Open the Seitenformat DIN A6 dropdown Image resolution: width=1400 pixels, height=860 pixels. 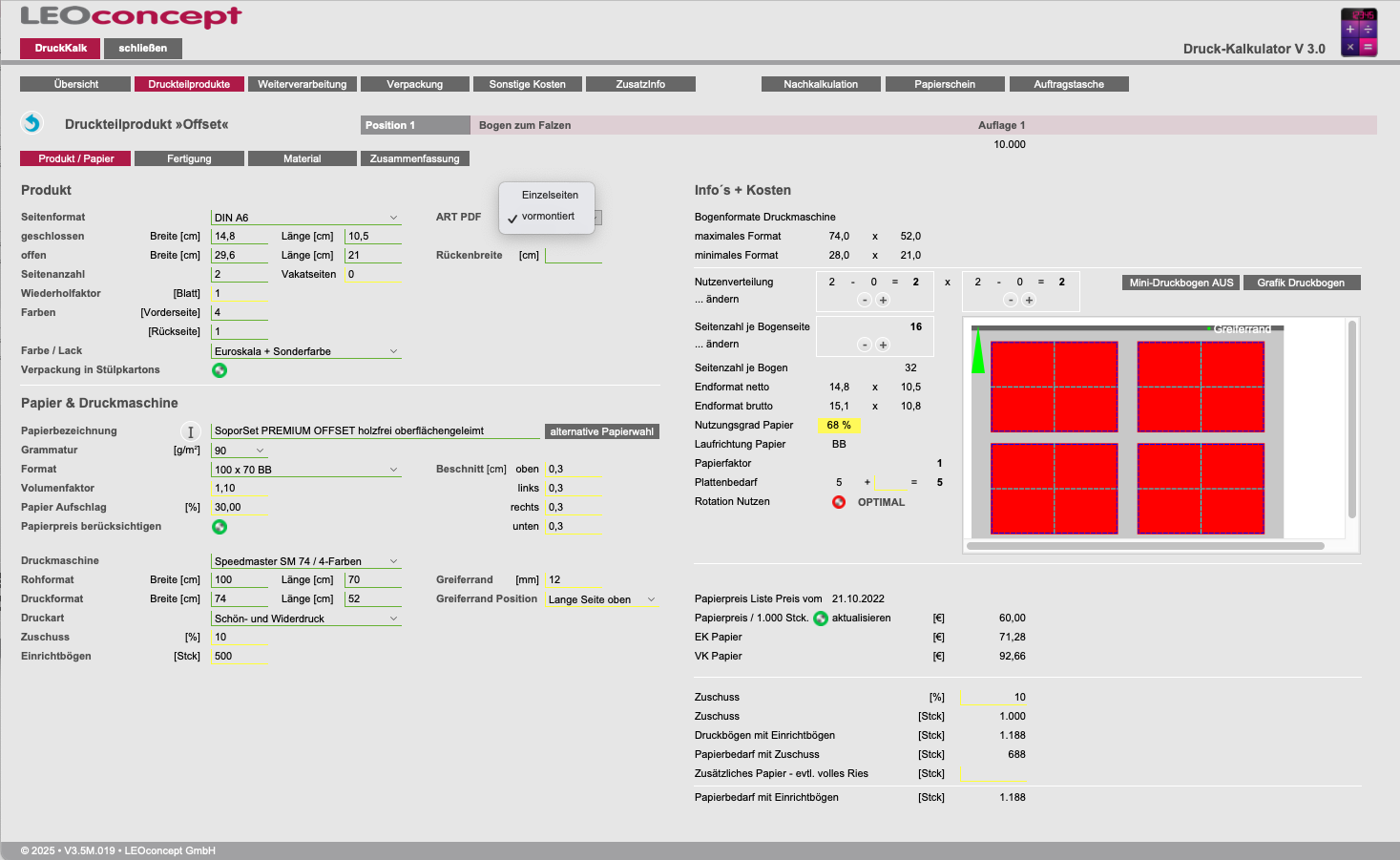click(305, 218)
